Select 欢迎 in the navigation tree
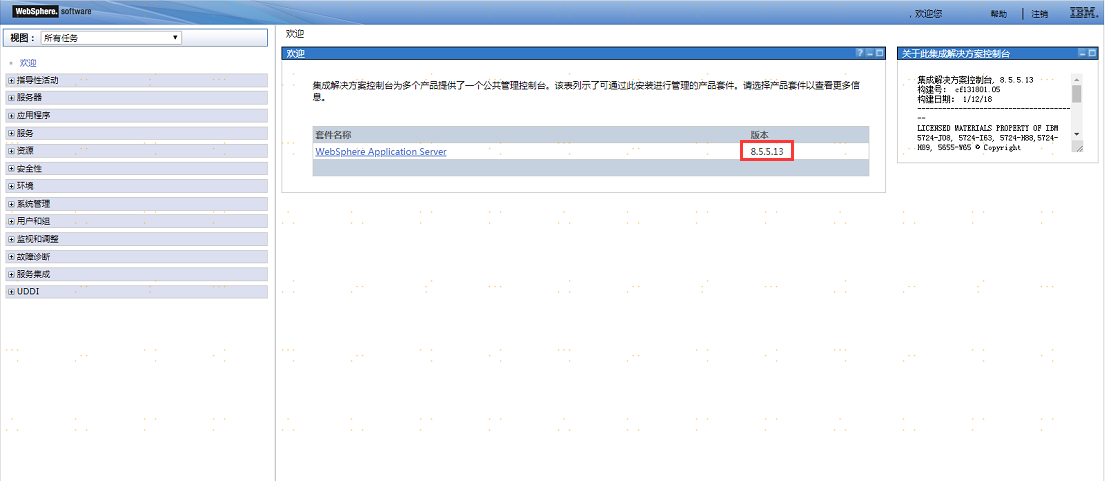This screenshot has height=481, width=1105. 28,63
